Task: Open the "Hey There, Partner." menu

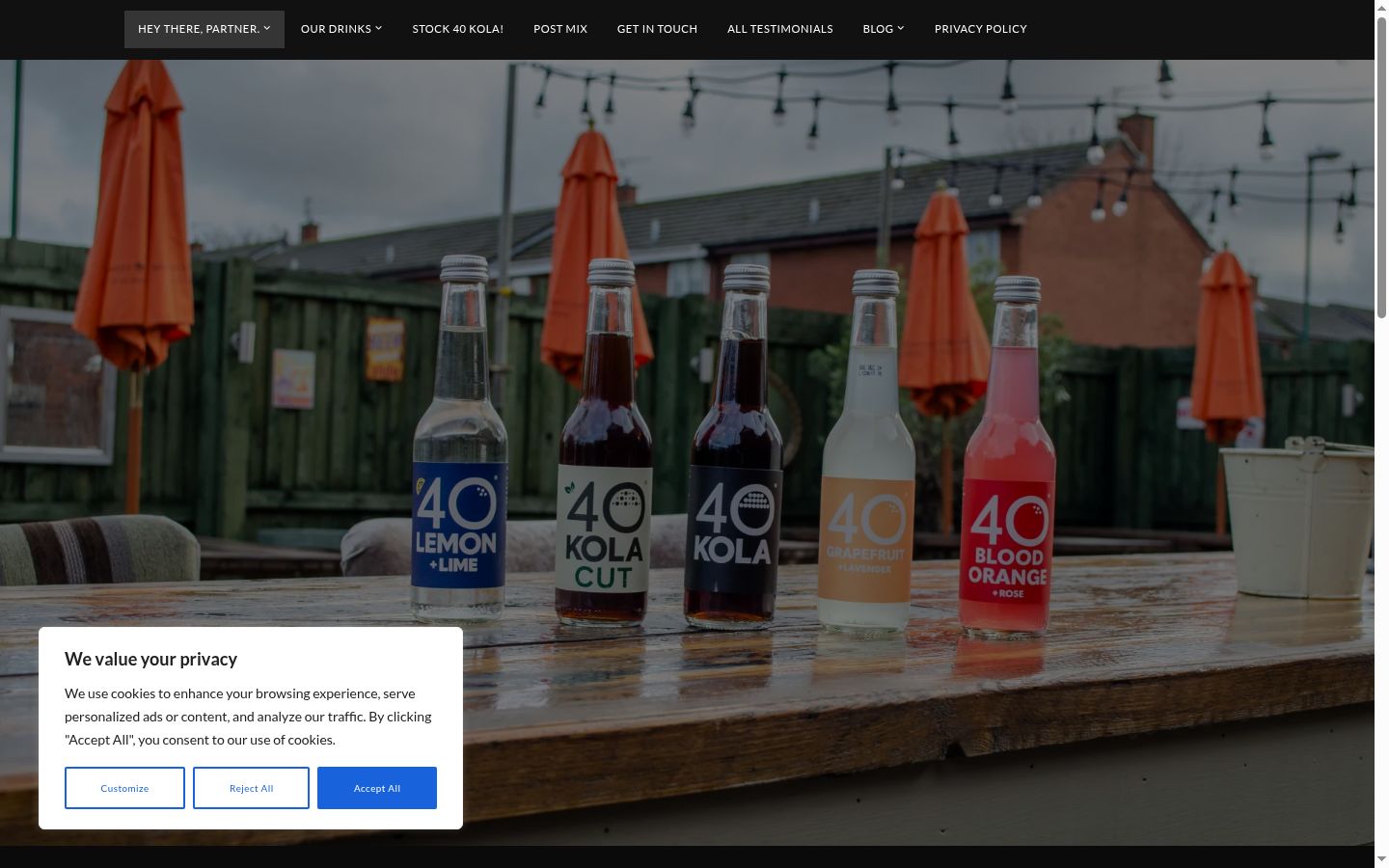Action: [204, 29]
